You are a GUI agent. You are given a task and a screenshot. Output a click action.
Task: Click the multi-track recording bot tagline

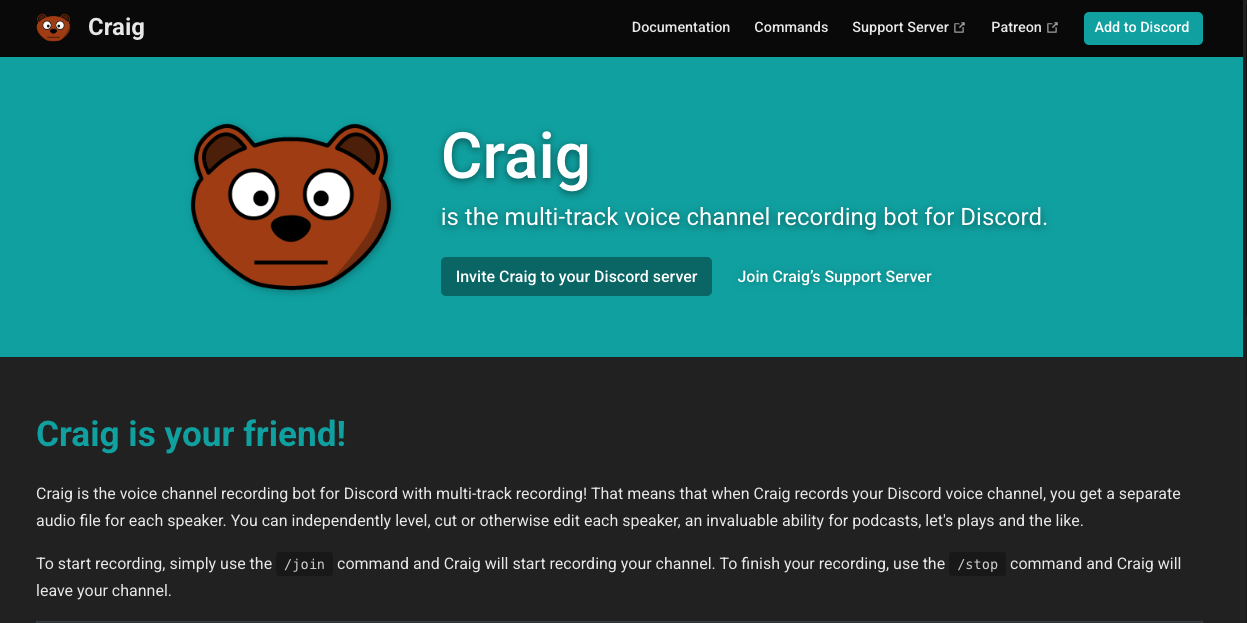(743, 217)
